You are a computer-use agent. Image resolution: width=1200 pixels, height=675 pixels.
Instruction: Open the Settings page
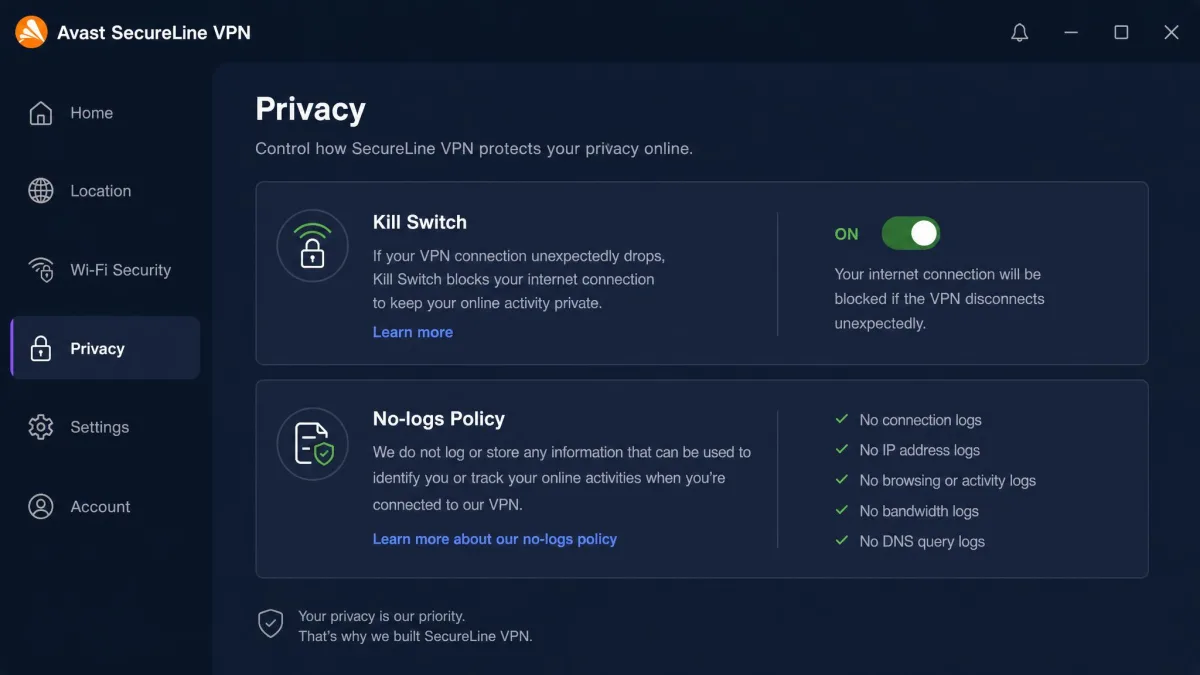pos(105,427)
